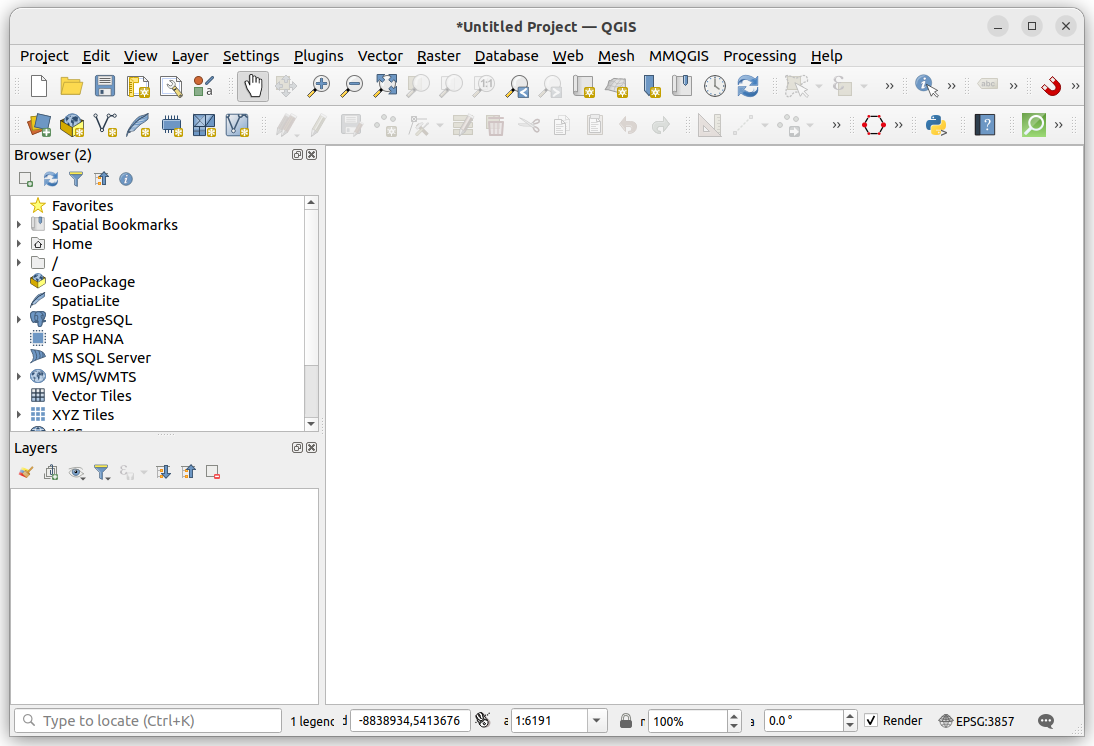Create a new GeoPackage layer
This screenshot has width=1094, height=746.
[71, 125]
